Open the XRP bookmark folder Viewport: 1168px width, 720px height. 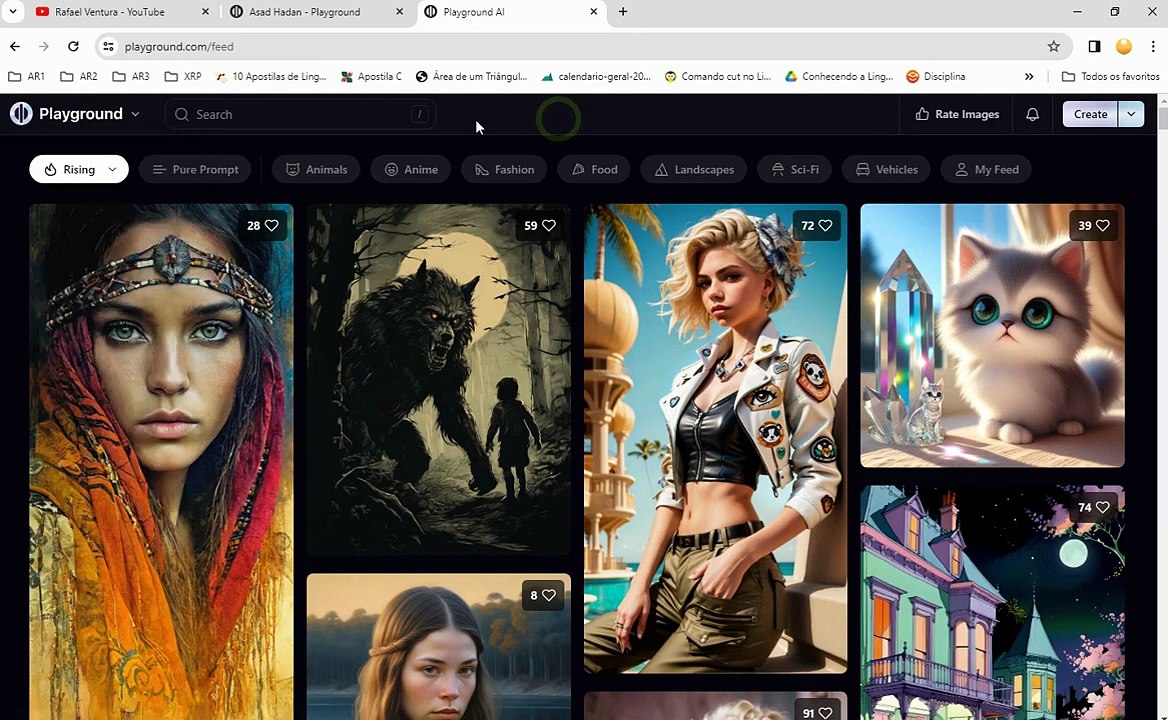click(x=182, y=76)
